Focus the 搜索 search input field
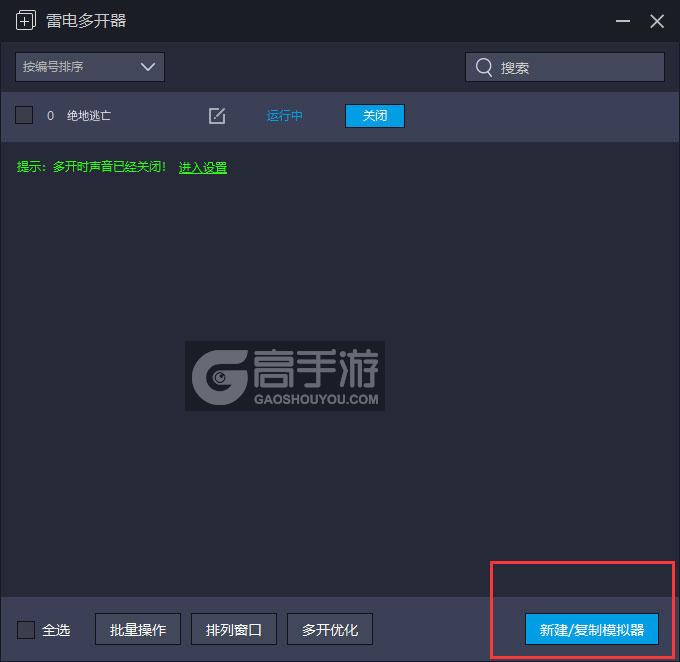 tap(565, 67)
